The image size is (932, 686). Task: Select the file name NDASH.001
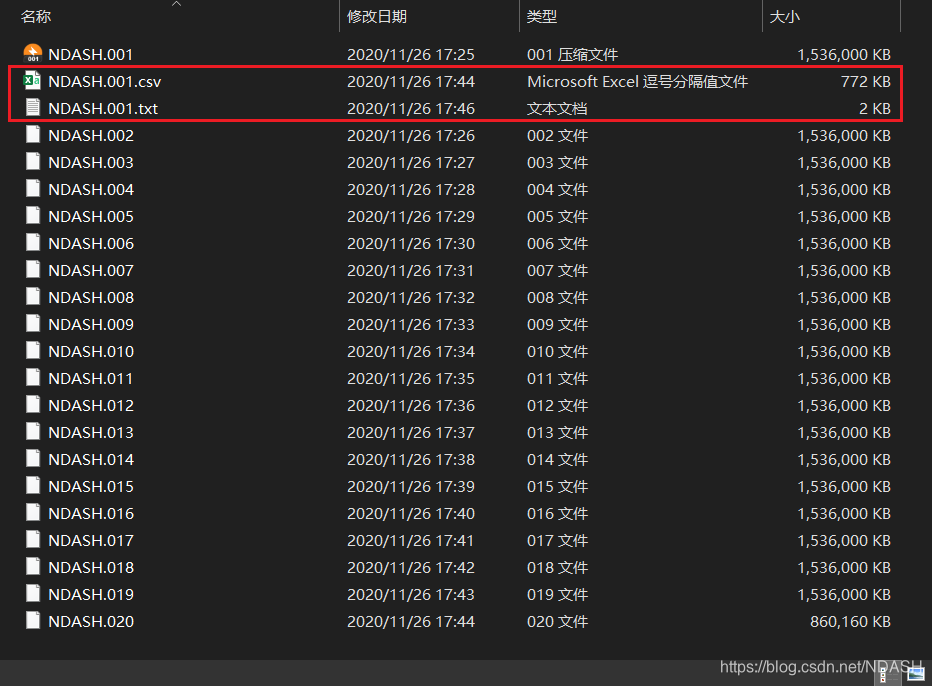[x=90, y=55]
